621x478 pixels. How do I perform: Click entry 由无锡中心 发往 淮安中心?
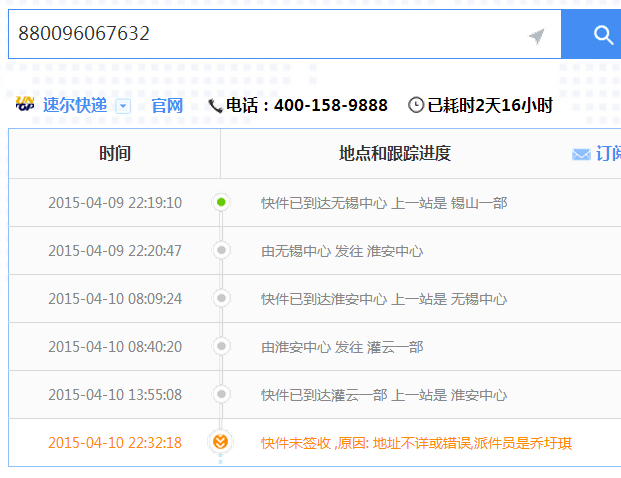pyautogui.click(x=342, y=251)
